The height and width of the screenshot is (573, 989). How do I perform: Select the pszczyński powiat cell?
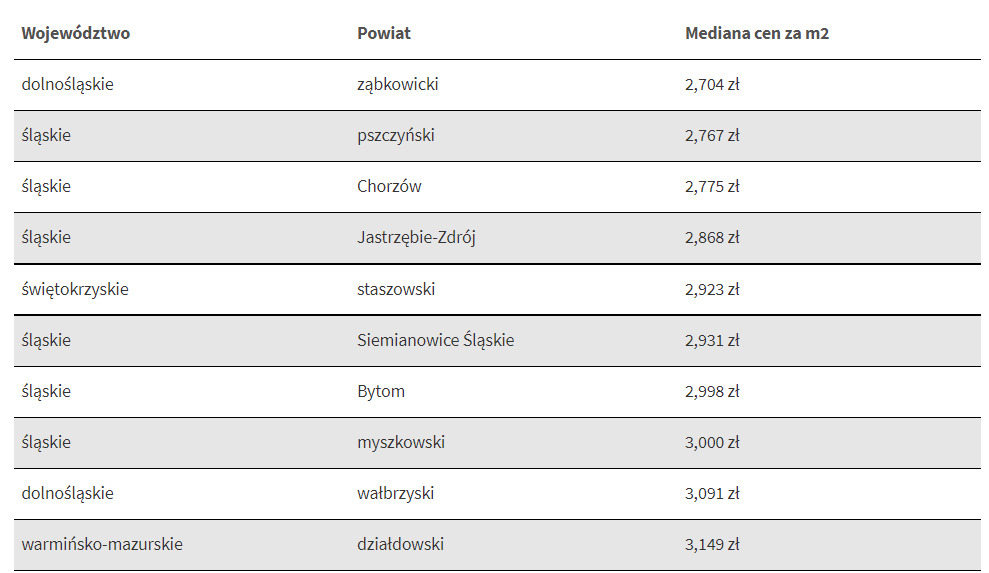click(396, 135)
